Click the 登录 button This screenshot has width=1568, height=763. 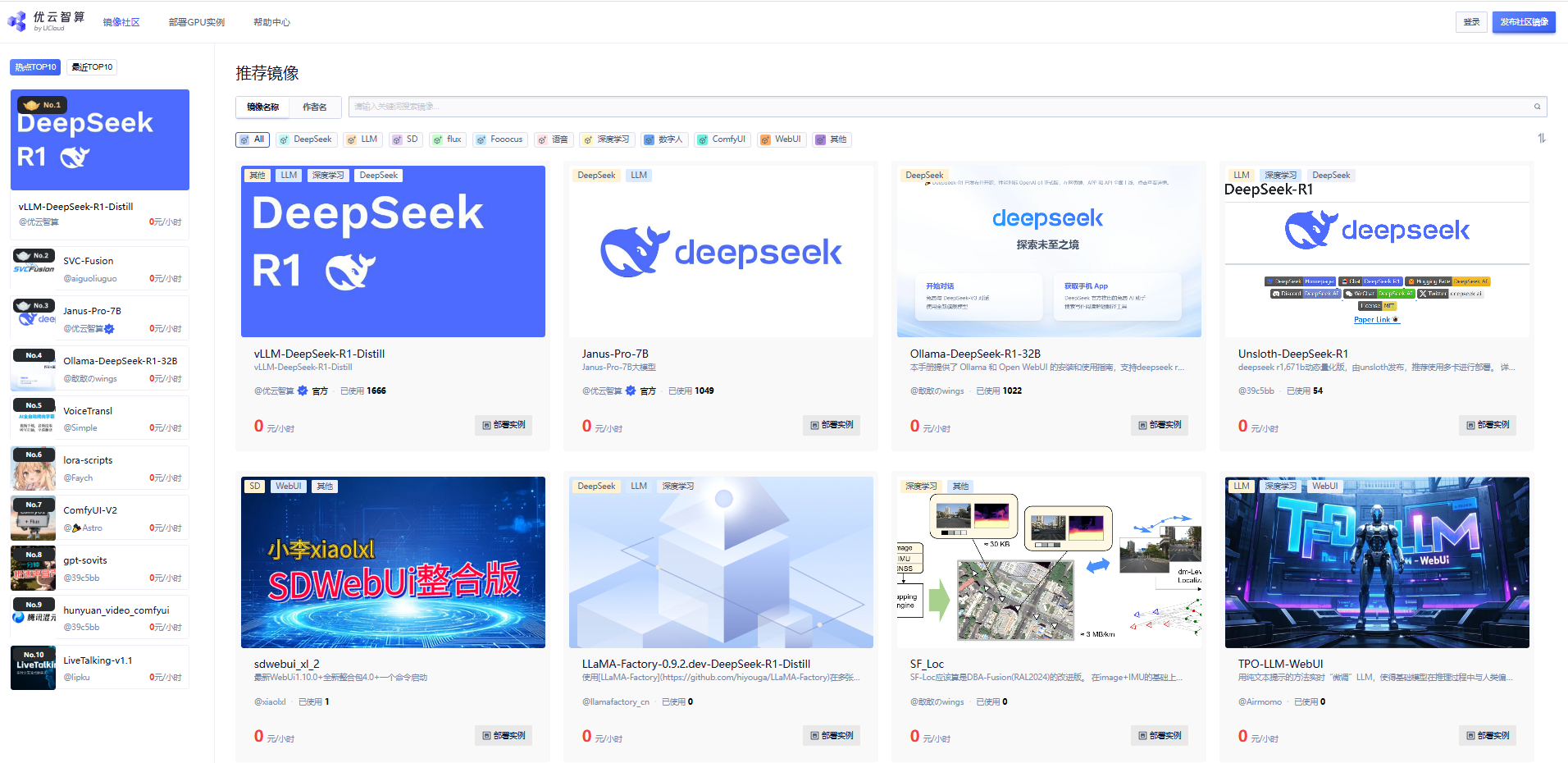pyautogui.click(x=1472, y=22)
